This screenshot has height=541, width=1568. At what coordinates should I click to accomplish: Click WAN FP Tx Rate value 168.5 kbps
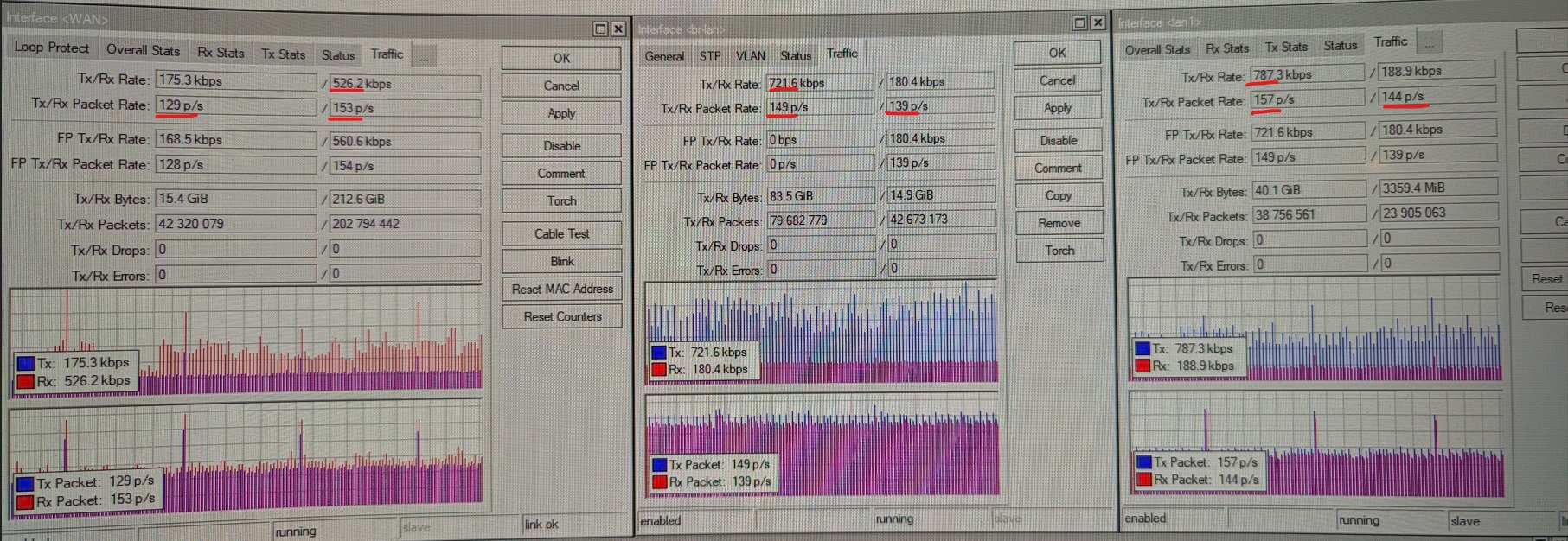click(236, 139)
